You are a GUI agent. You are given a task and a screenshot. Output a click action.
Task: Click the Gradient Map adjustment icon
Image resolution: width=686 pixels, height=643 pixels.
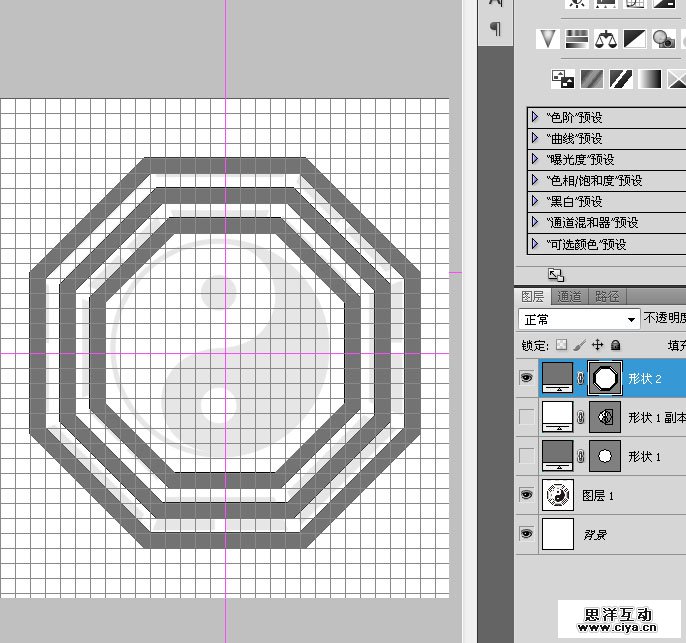(650, 78)
